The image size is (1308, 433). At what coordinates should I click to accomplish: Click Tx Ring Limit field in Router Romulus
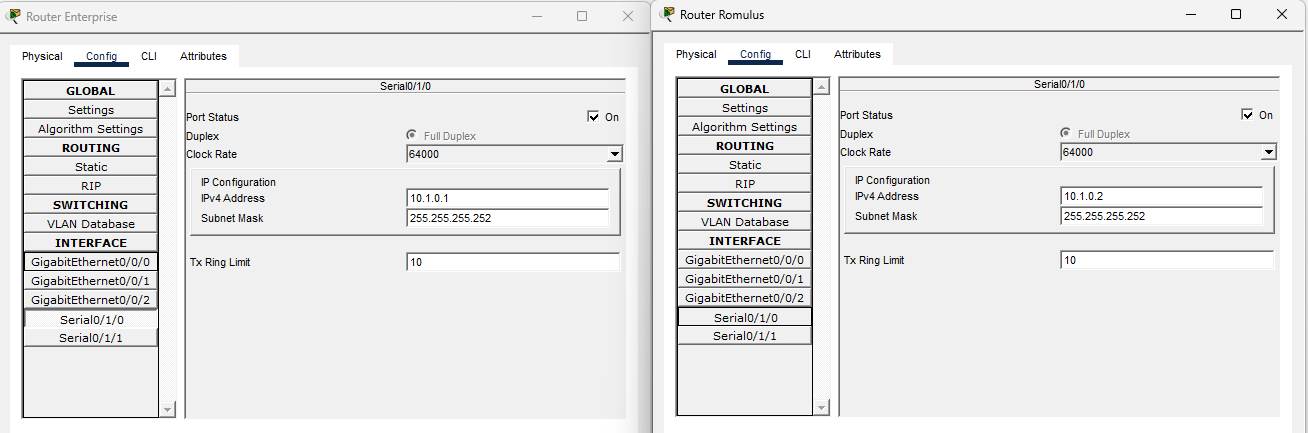1167,260
